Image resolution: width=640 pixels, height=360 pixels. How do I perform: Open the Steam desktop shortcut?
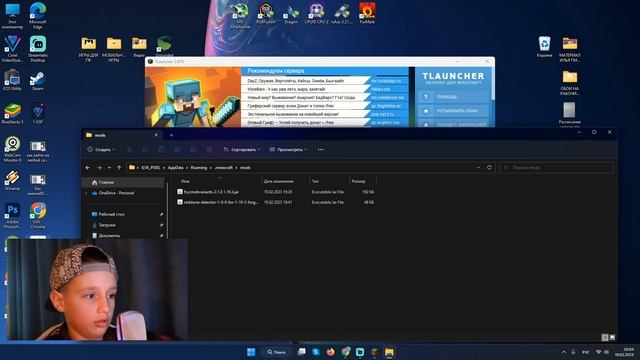(38, 81)
